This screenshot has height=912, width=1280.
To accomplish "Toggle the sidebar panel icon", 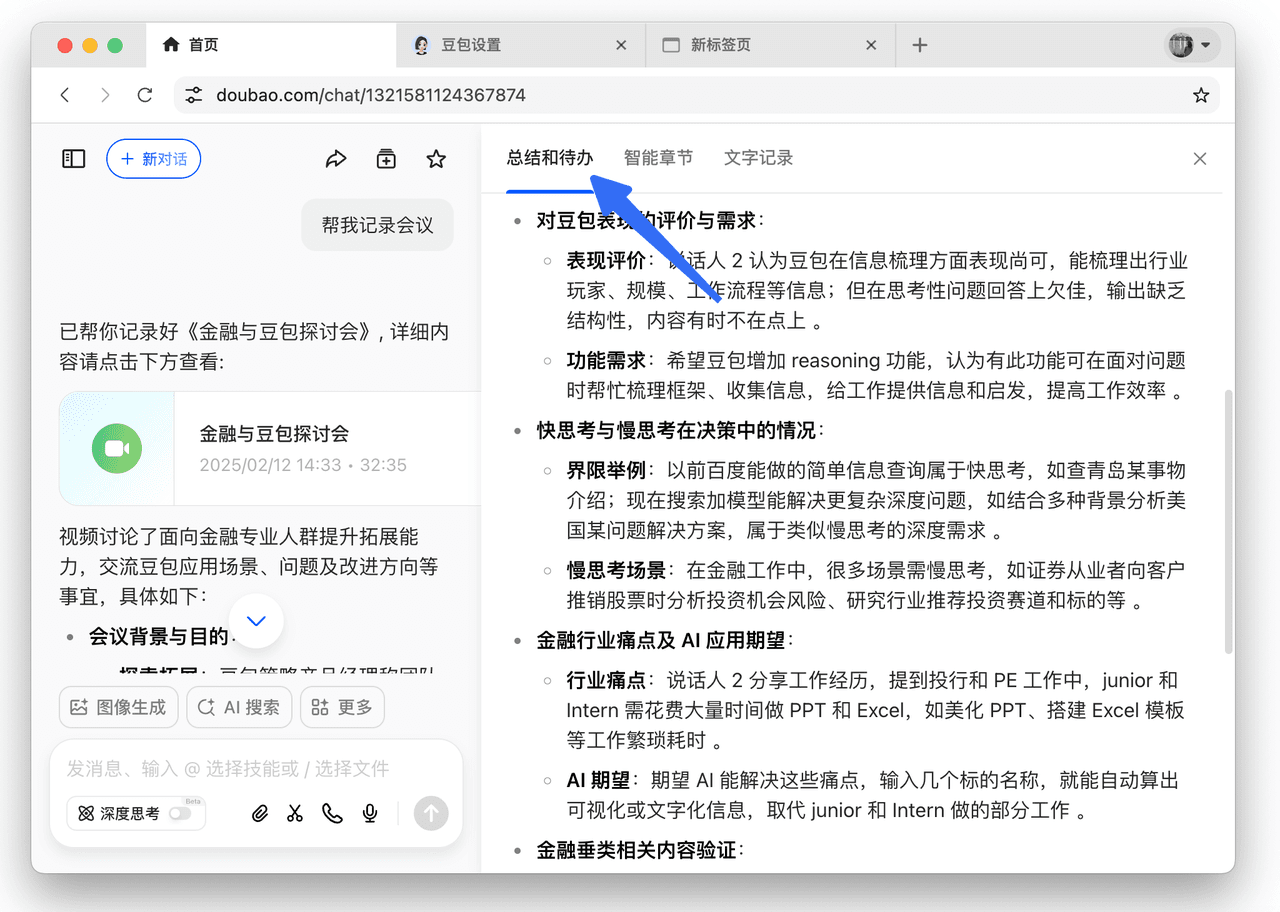I will [74, 159].
